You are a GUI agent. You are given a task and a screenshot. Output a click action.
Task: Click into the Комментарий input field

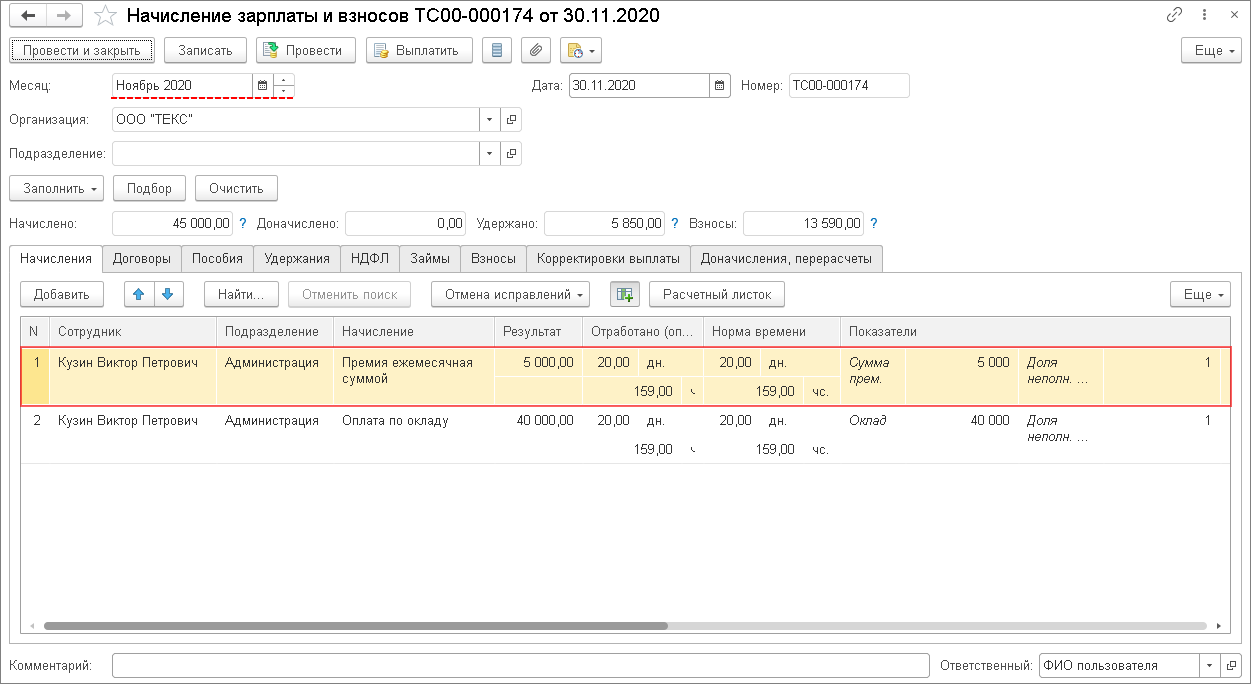click(520, 665)
